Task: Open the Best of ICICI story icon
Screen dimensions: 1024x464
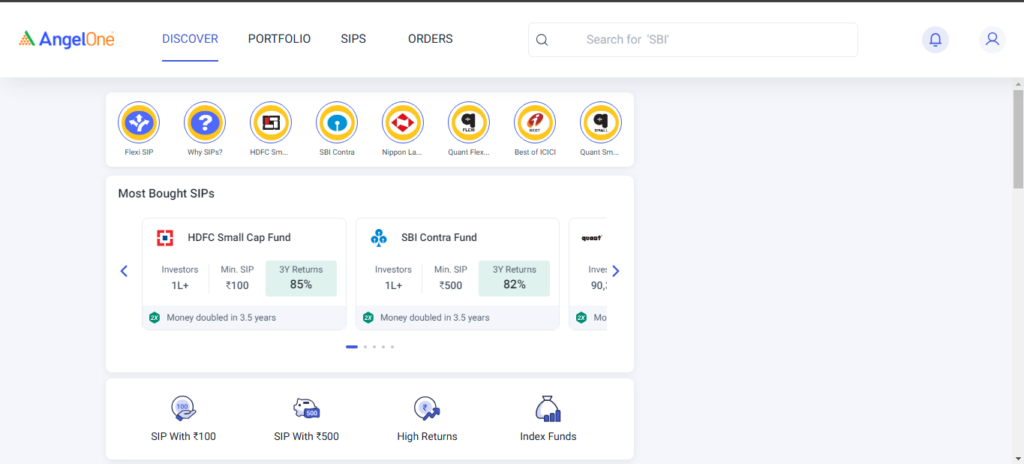Action: tap(535, 122)
